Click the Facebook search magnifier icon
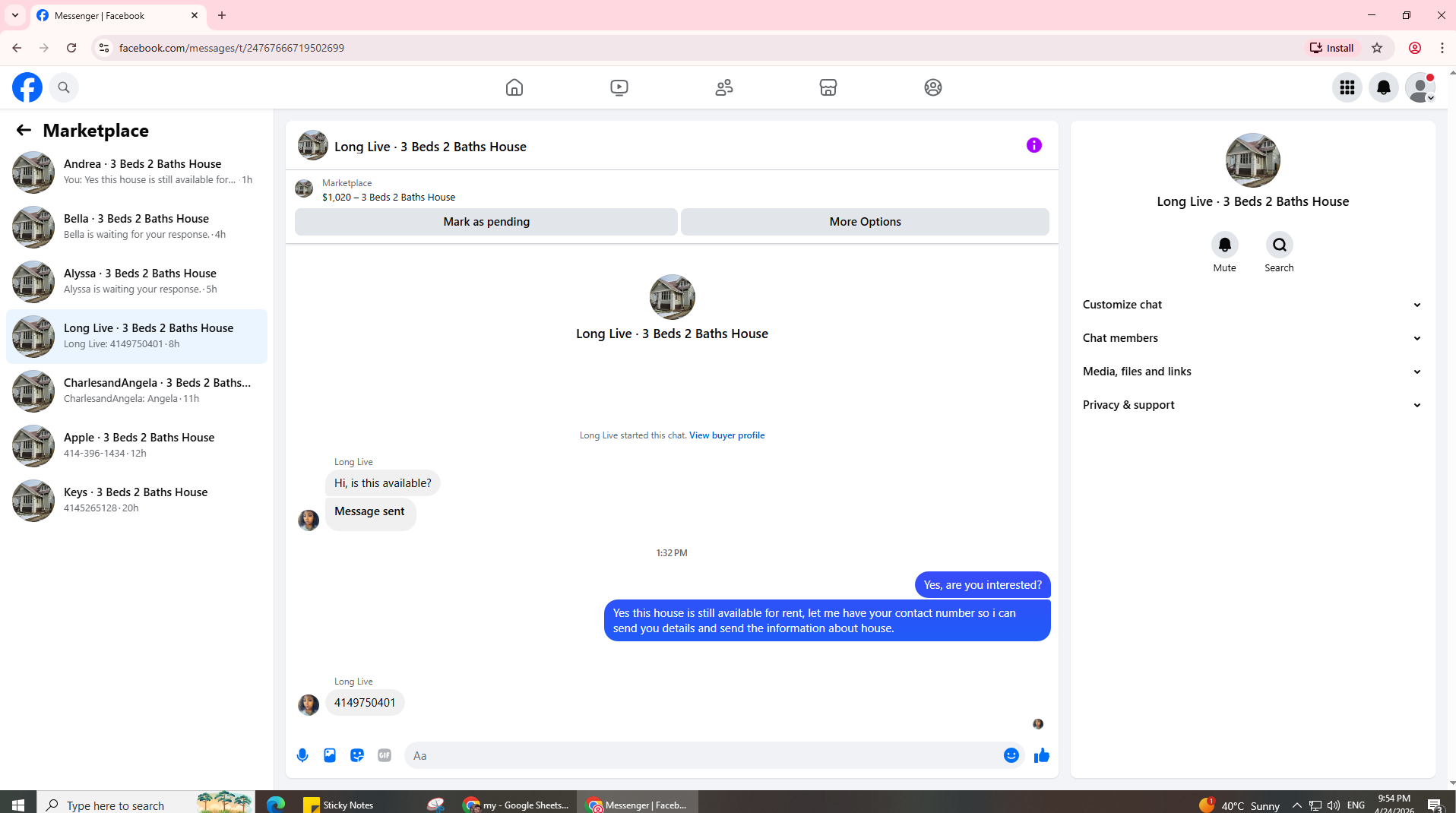Viewport: 1456px width, 813px height. point(64,87)
